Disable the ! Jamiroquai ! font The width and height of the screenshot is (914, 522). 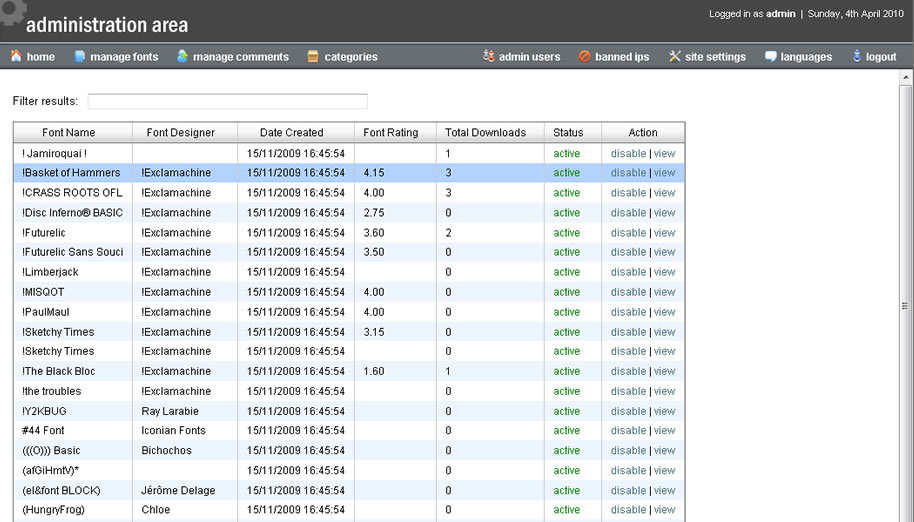click(628, 153)
